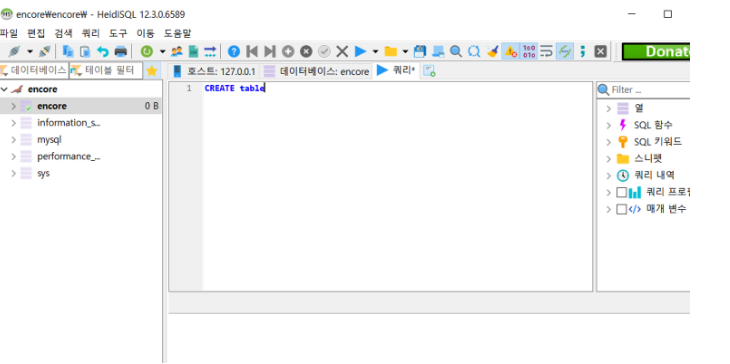Cancel editing with the X icon
730x364 pixels.
[x=342, y=51]
